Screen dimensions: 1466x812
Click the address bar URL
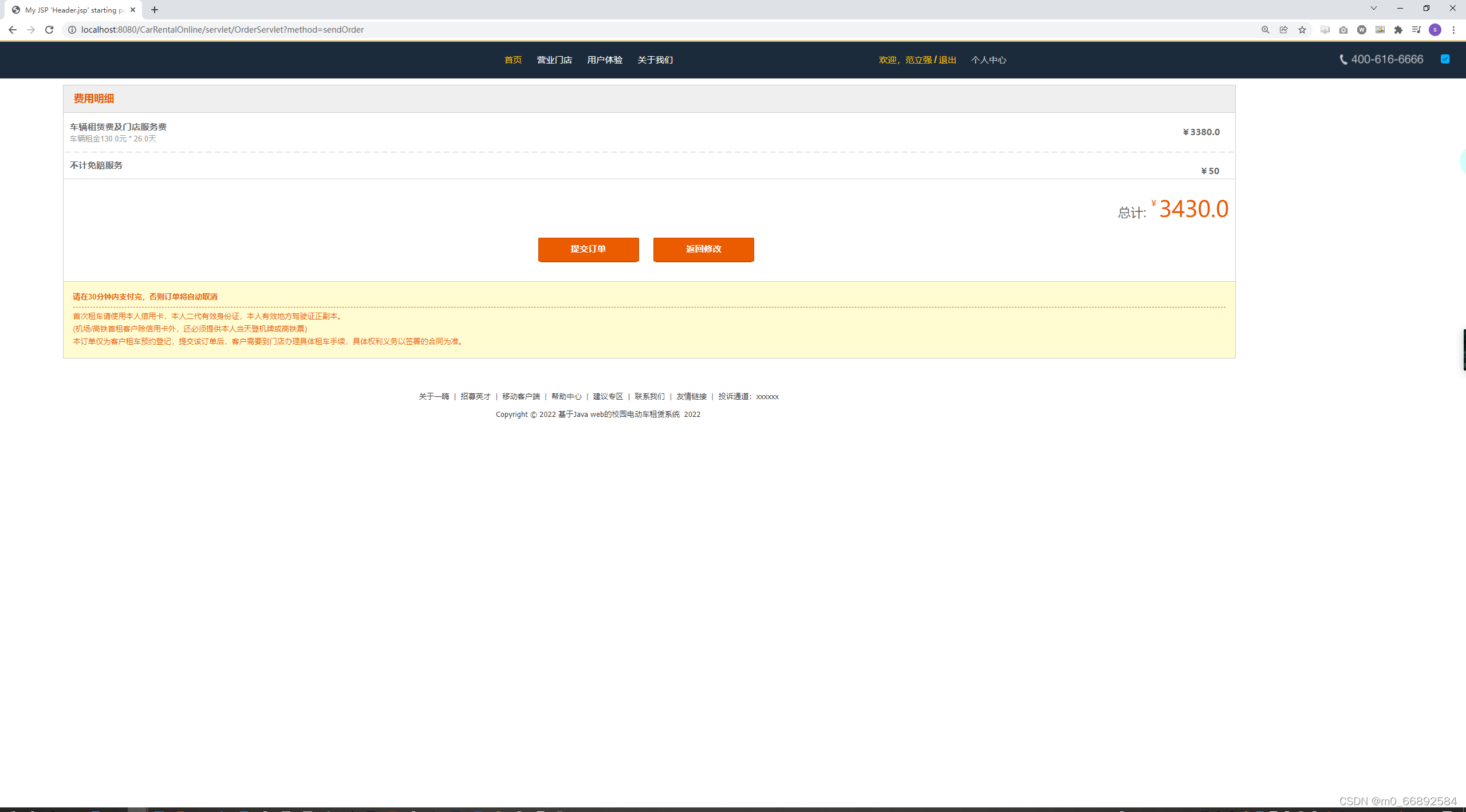[222, 30]
